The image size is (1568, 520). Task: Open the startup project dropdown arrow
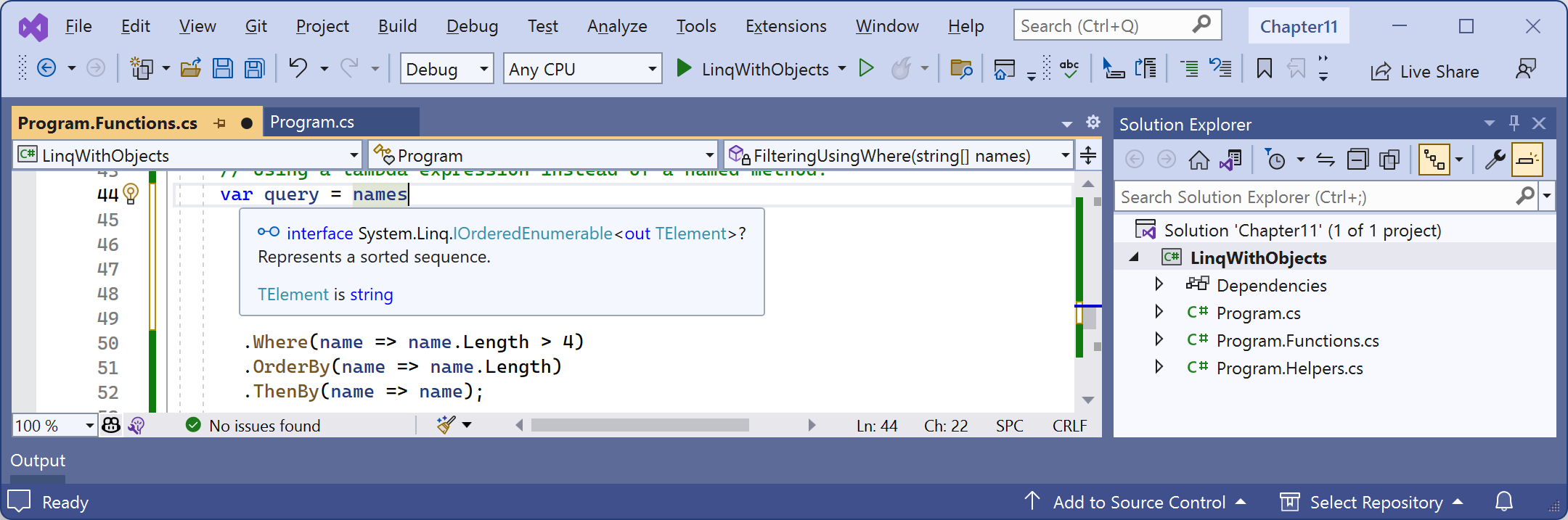pos(841,69)
